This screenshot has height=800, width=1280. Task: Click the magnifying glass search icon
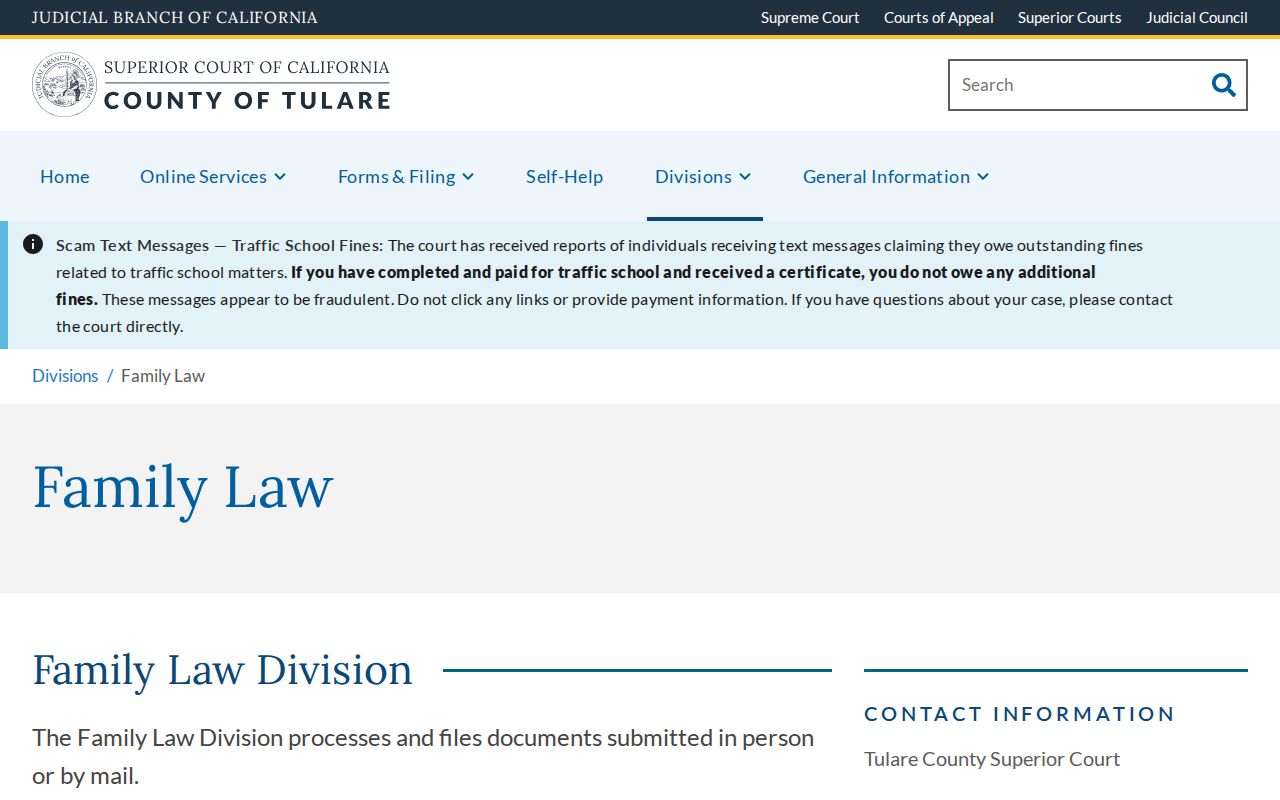[x=1223, y=85]
